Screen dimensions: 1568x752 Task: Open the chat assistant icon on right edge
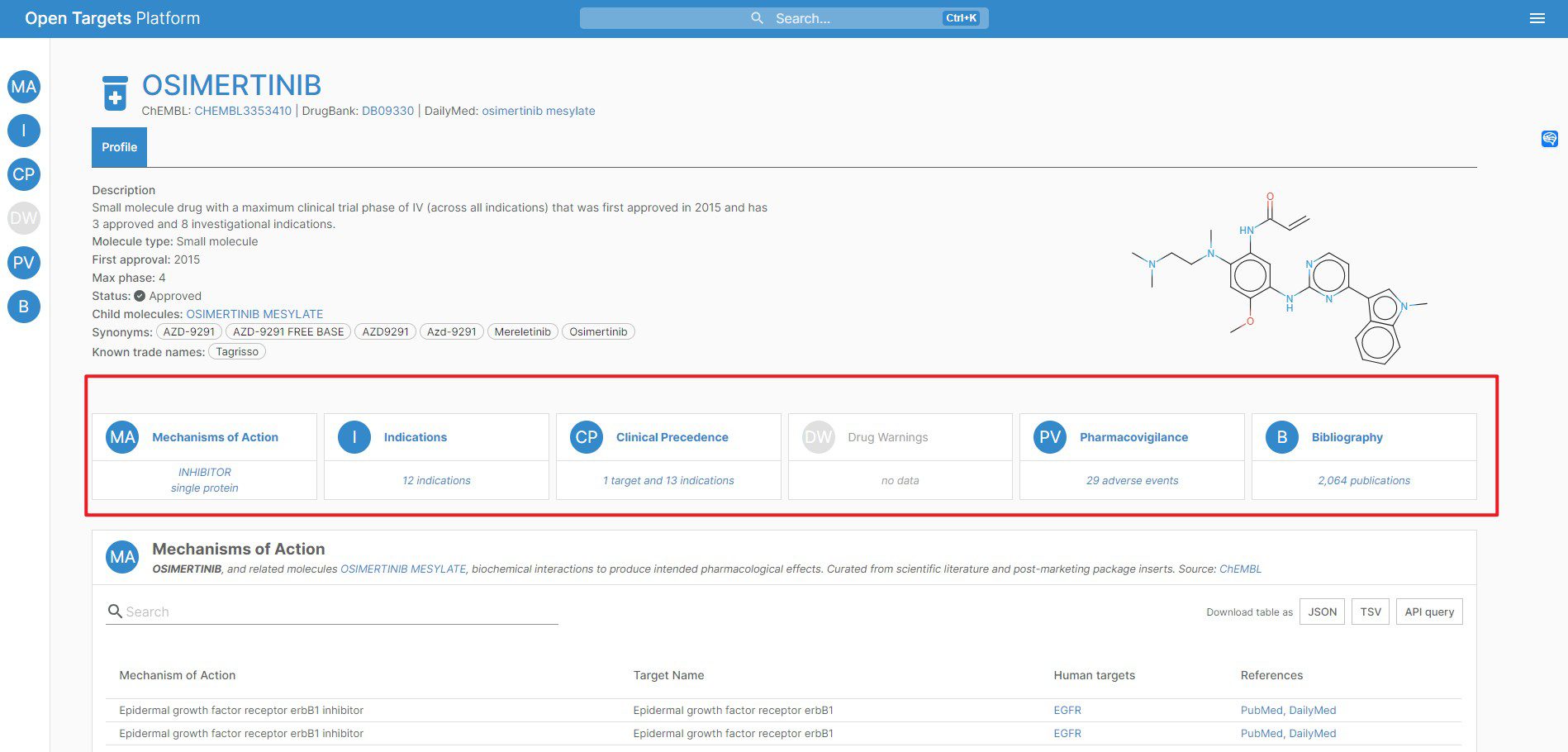pyautogui.click(x=1550, y=139)
